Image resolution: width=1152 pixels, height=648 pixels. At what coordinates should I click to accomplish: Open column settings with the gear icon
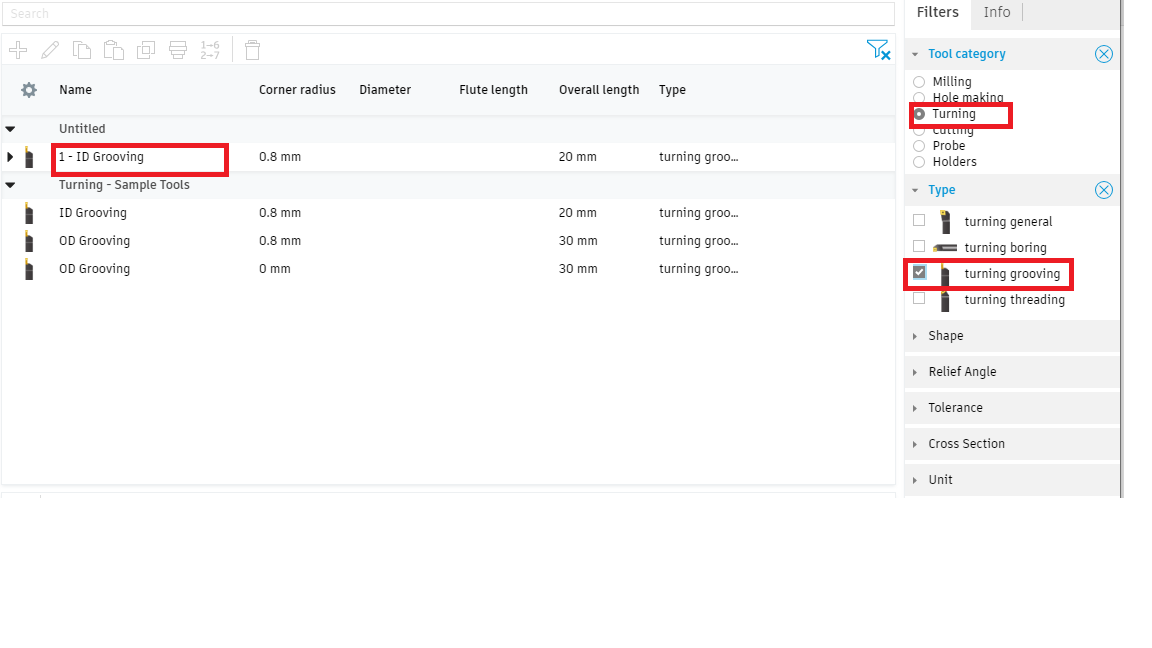(29, 90)
